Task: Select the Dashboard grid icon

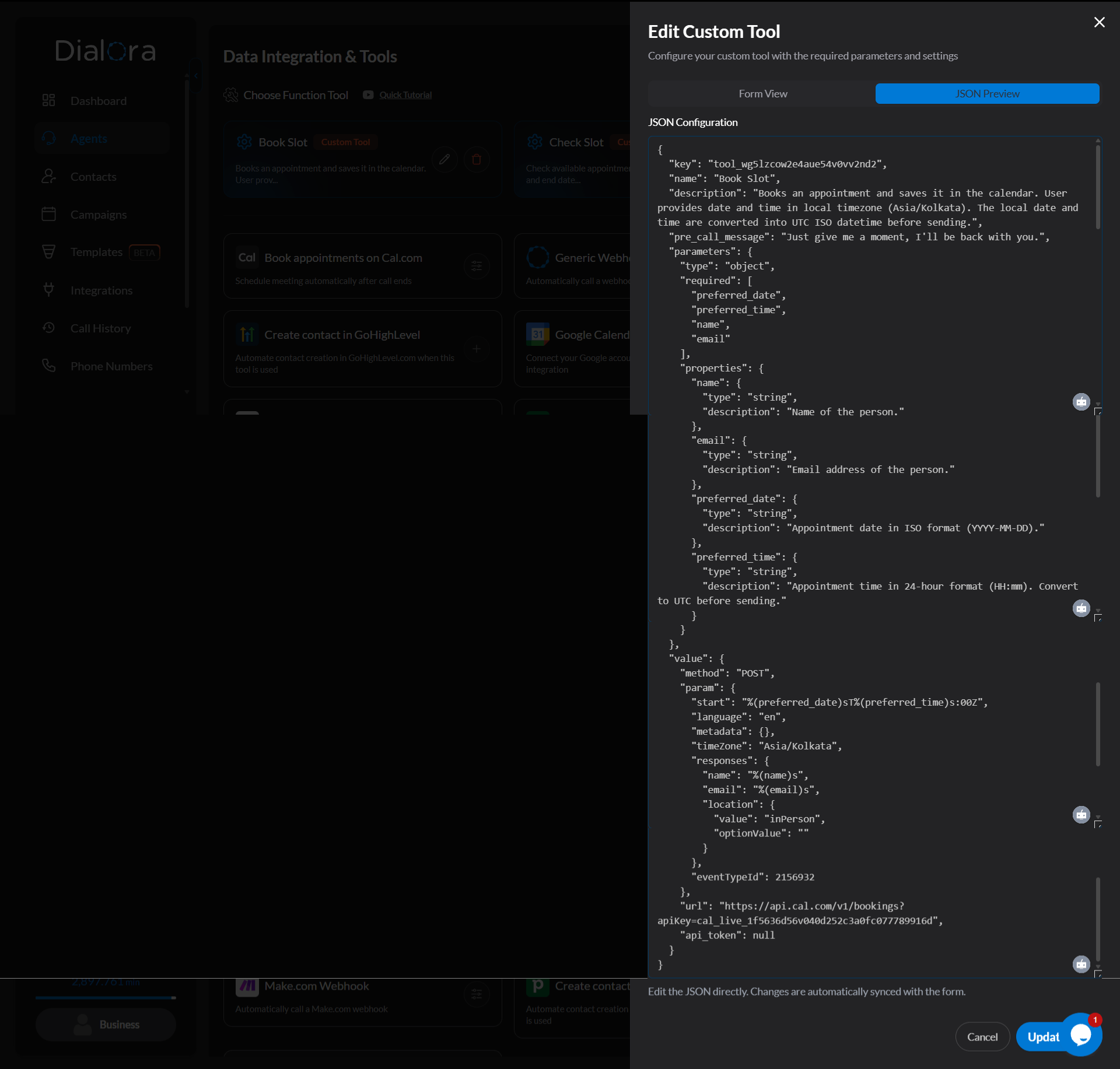Action: tap(49, 100)
